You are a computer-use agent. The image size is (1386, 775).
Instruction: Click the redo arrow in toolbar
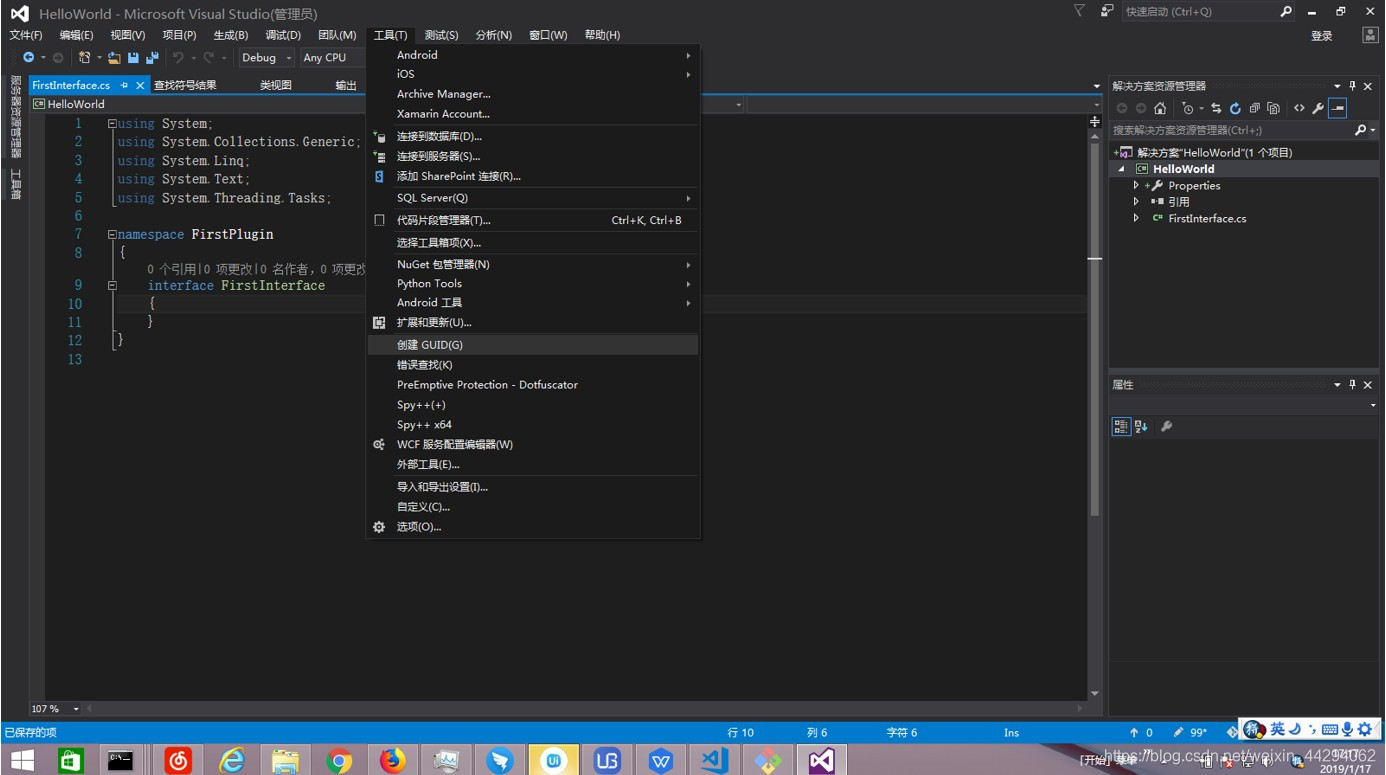(208, 58)
